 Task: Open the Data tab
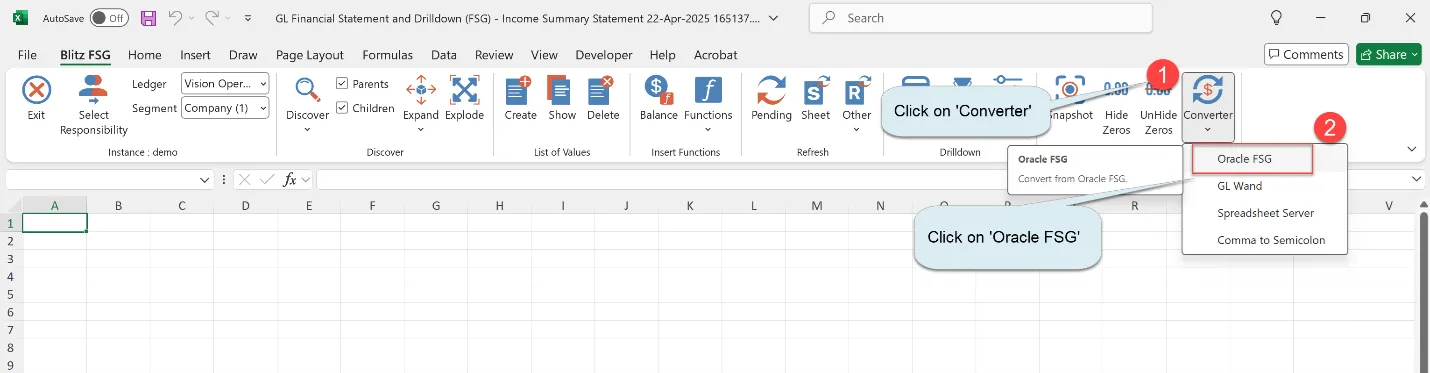click(444, 55)
